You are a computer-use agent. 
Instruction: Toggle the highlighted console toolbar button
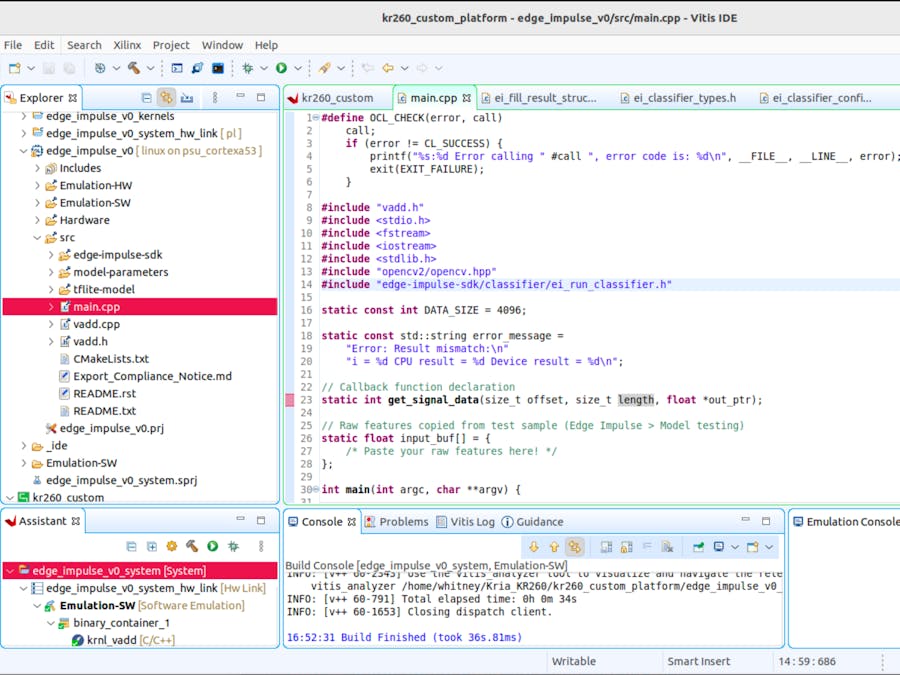tap(574, 547)
